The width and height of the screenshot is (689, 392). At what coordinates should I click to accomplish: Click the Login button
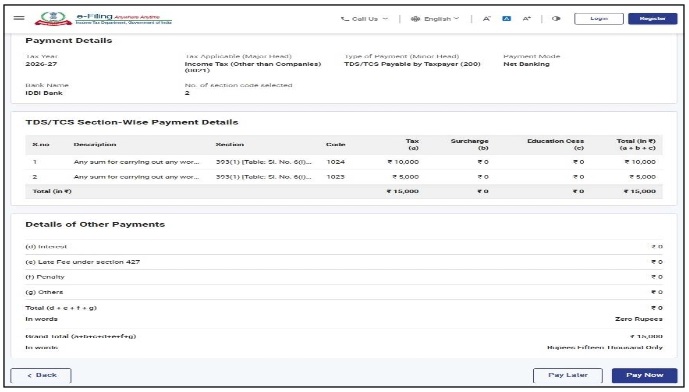599,19
